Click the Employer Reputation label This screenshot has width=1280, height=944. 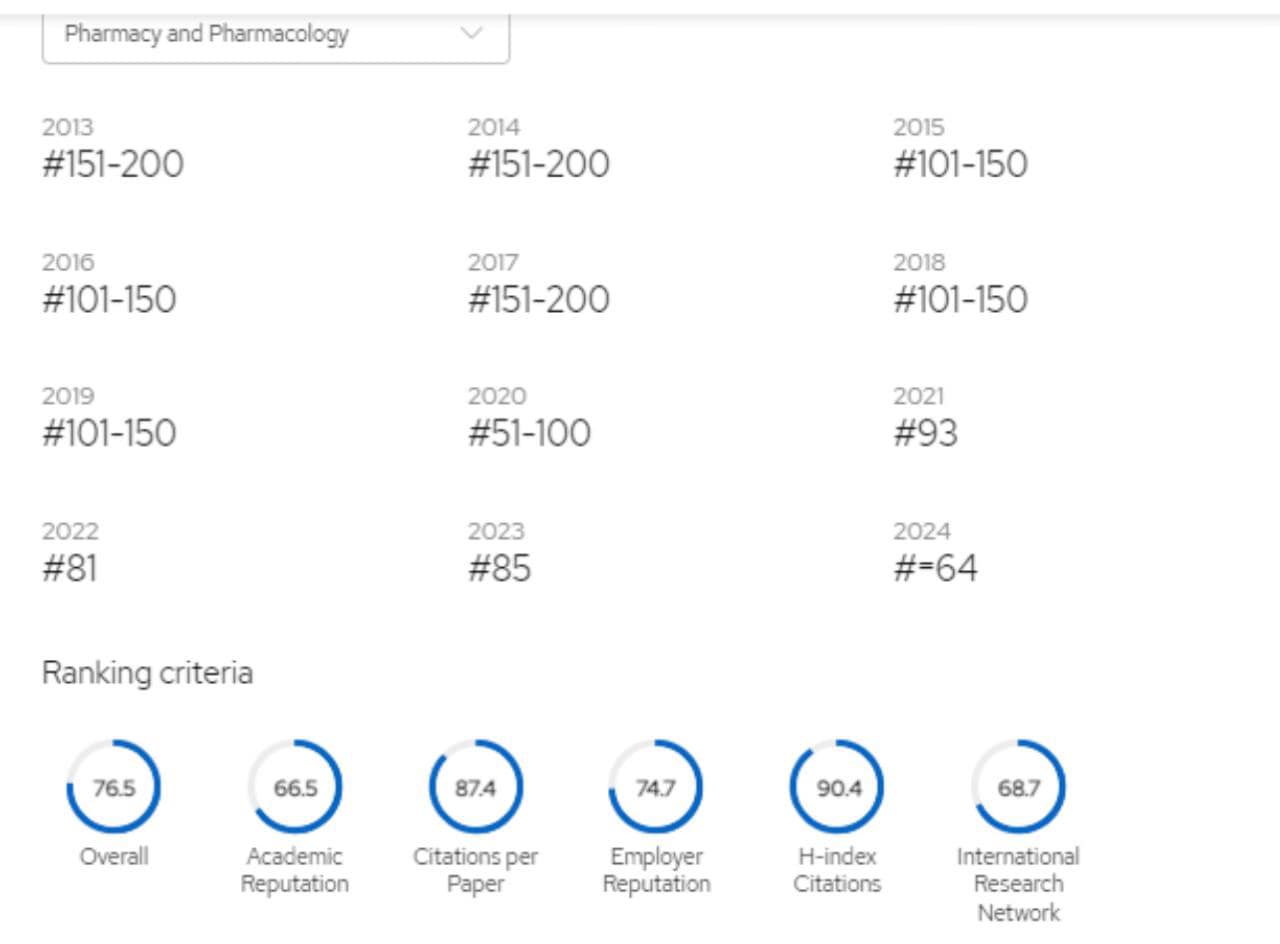tap(656, 870)
